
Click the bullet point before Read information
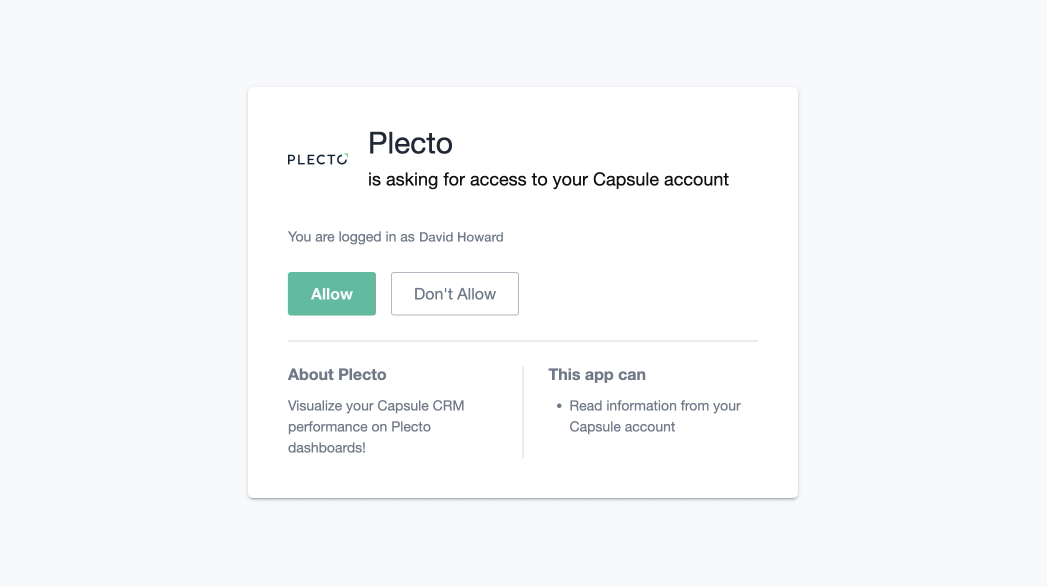coord(559,407)
